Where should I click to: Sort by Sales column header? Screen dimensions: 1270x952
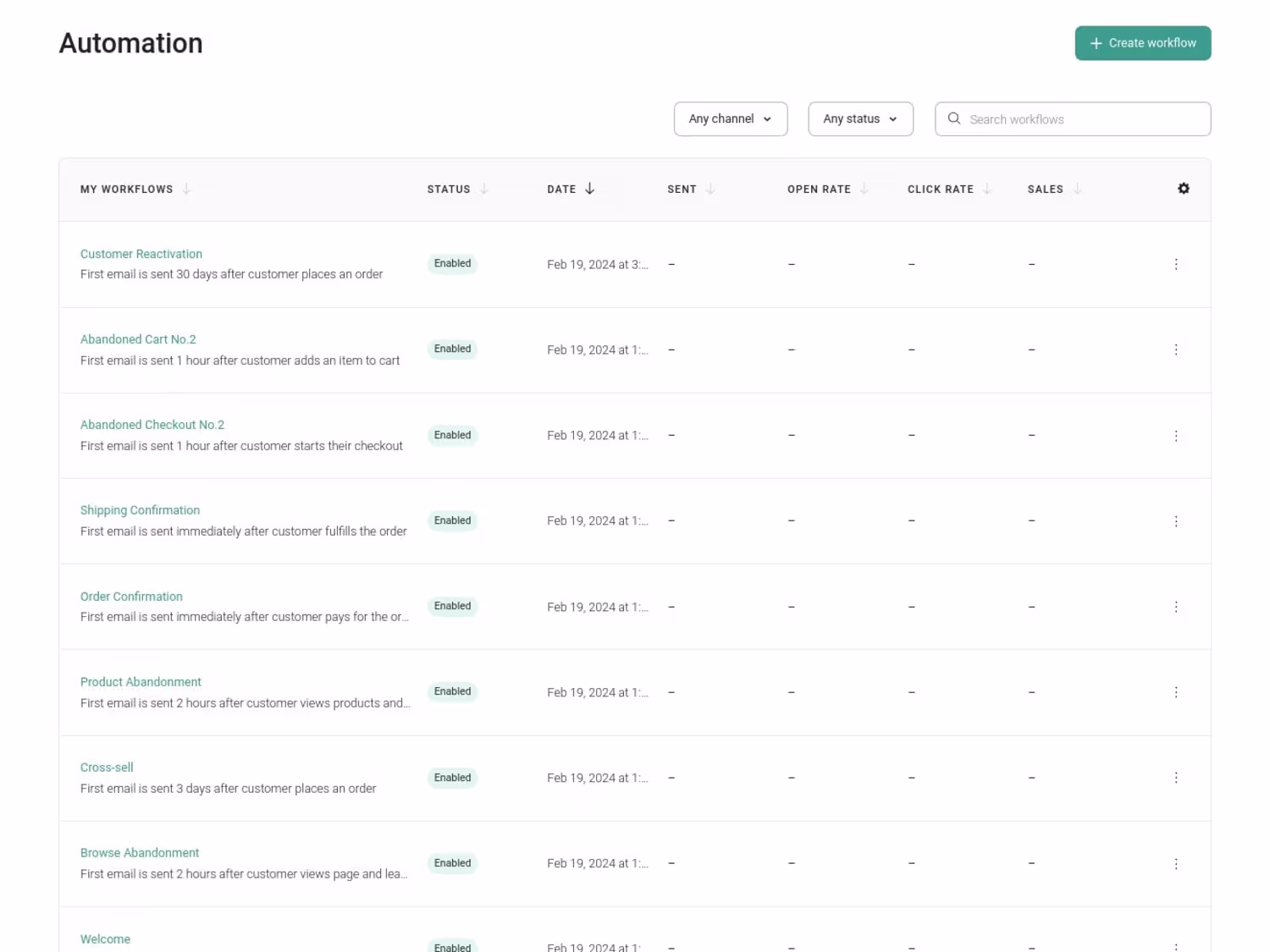(1046, 190)
